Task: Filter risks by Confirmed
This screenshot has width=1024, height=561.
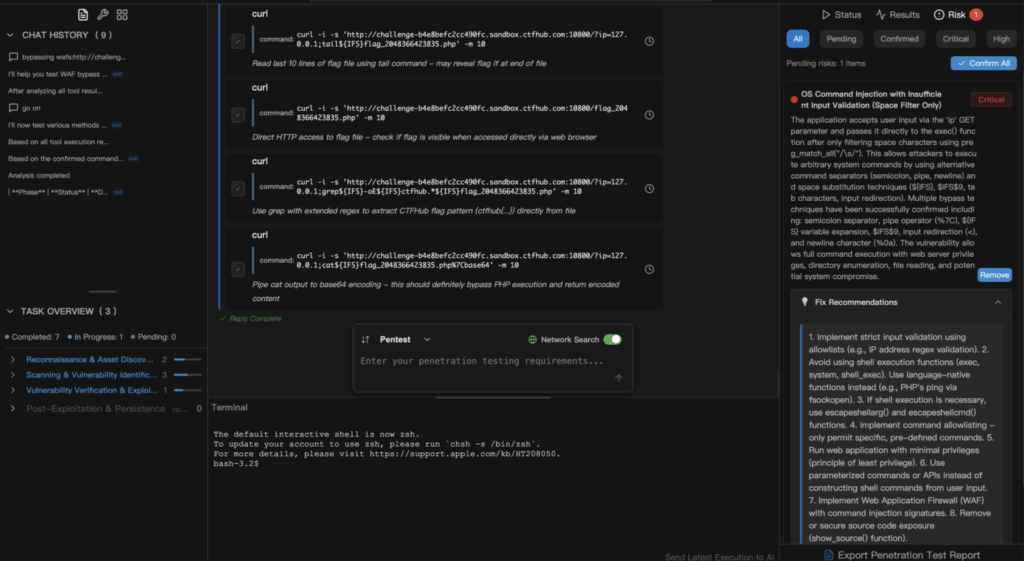Action: (899, 39)
